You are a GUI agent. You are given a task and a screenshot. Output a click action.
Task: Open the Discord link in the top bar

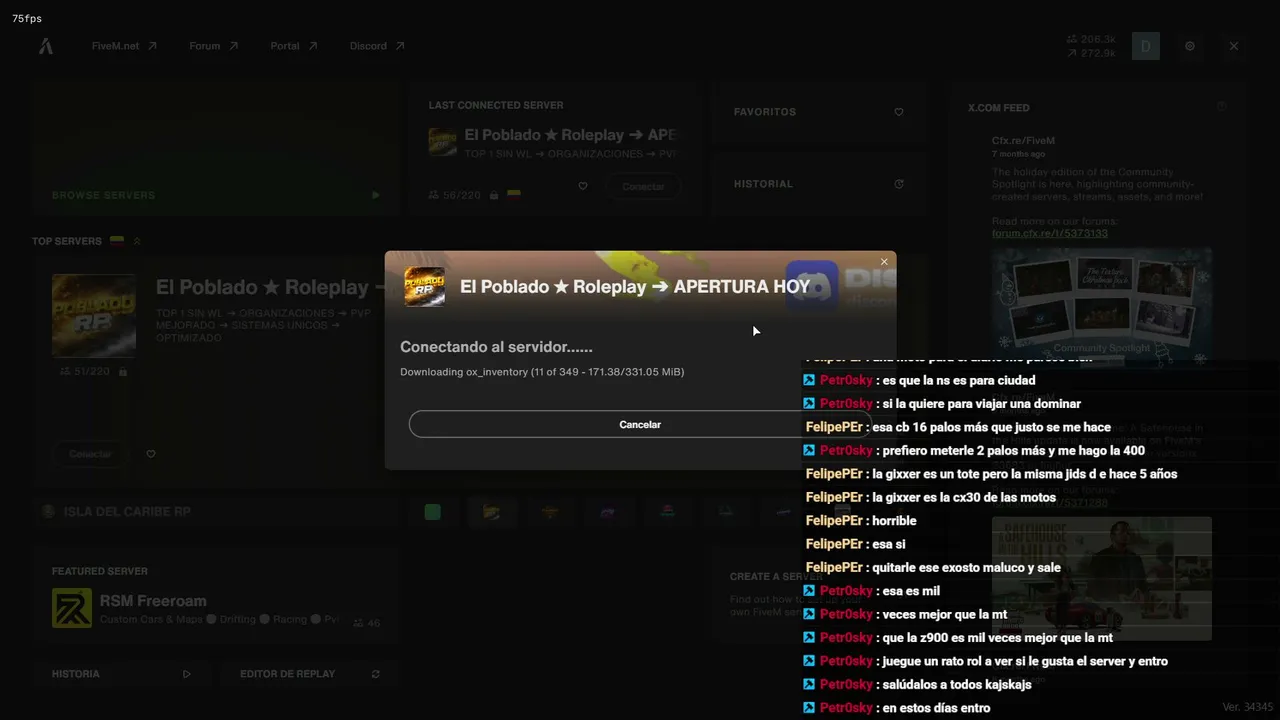[x=377, y=46]
